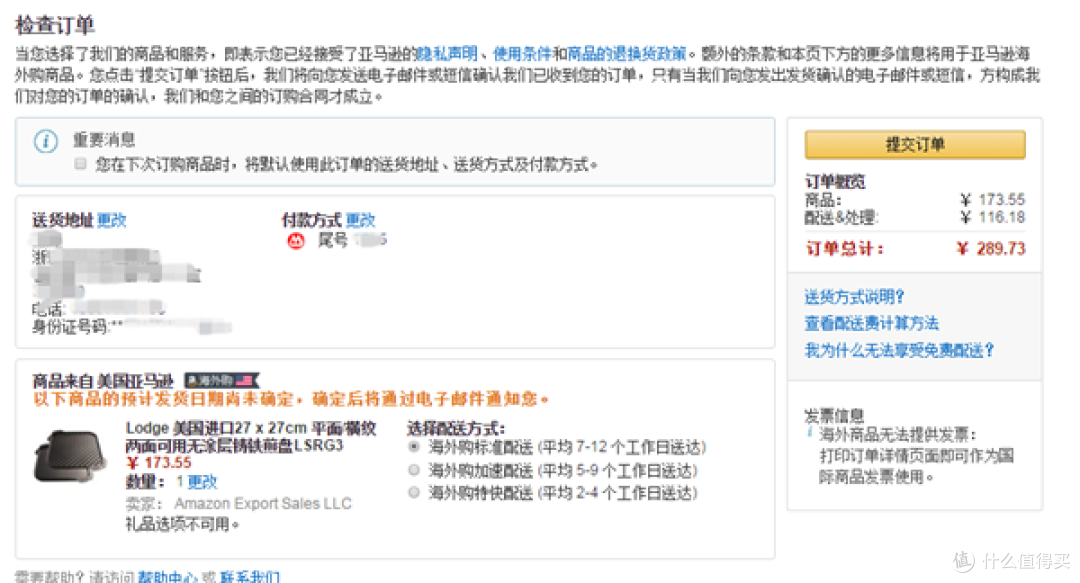Viewport: 1080px width, 583px height.
Task: Open the Lodge griddle product thumbnail
Action: tap(70, 457)
